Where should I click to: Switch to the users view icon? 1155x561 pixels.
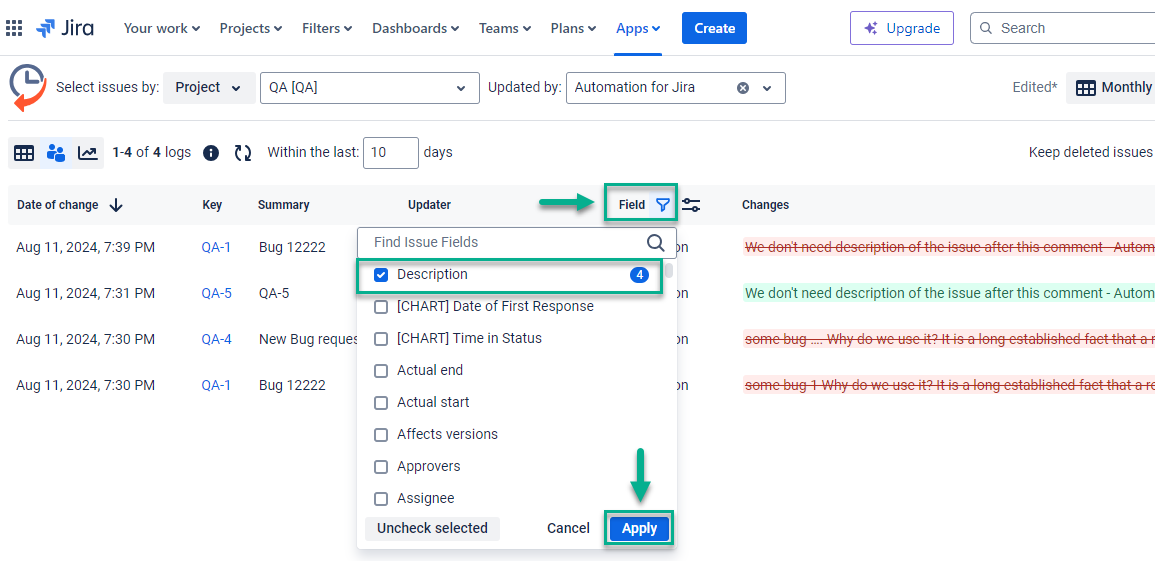point(56,153)
